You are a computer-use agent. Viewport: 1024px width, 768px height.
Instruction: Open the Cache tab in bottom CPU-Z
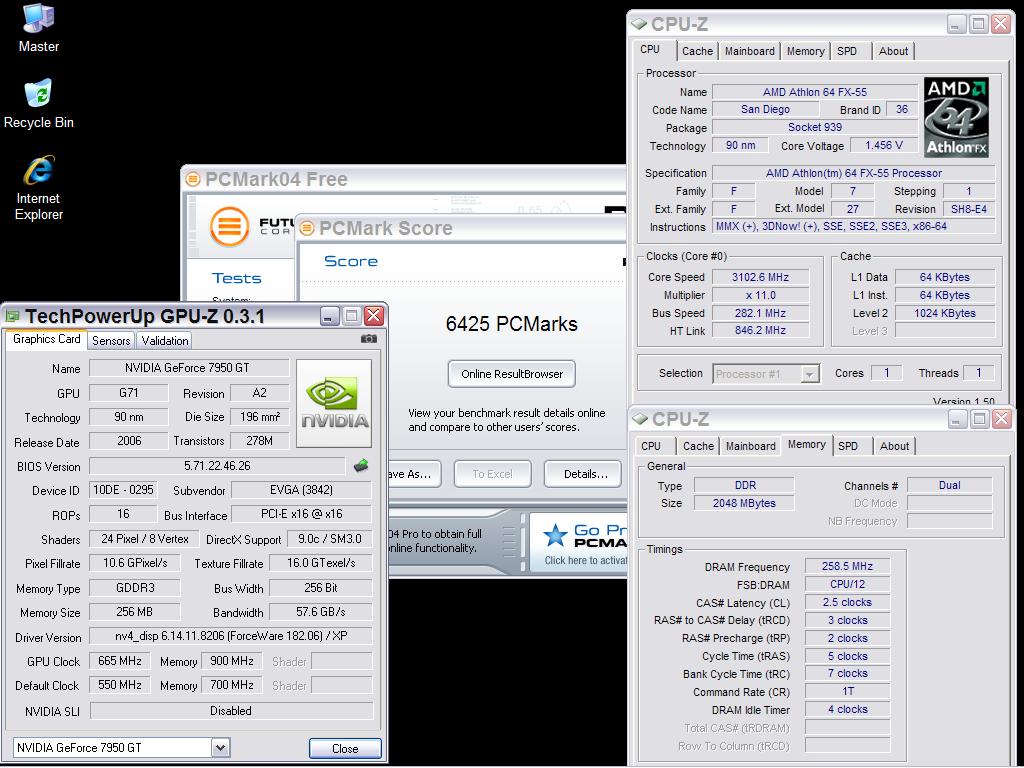[698, 446]
